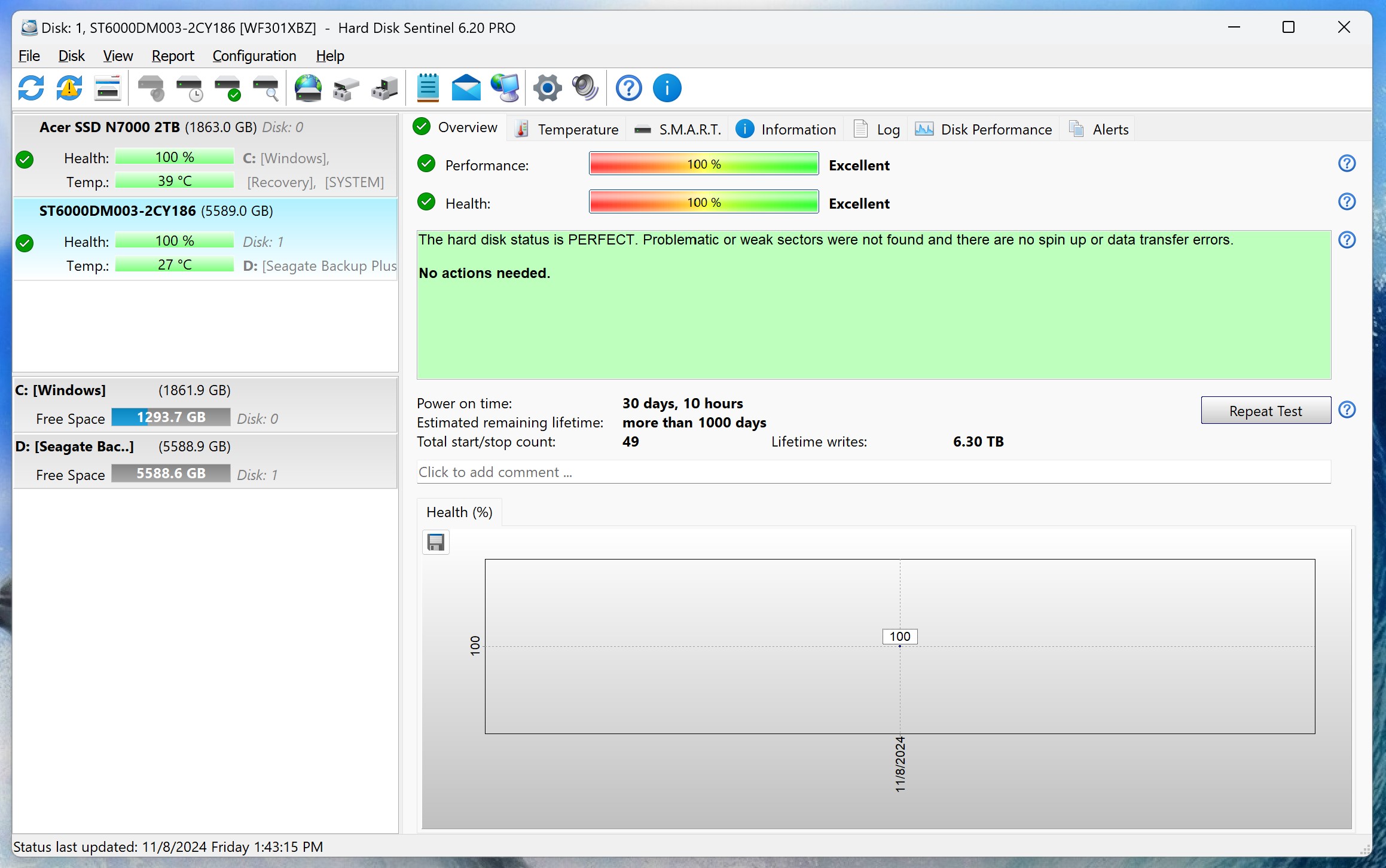Click the drive tower with connectors icon
This screenshot has width=1386, height=868.
point(384,88)
